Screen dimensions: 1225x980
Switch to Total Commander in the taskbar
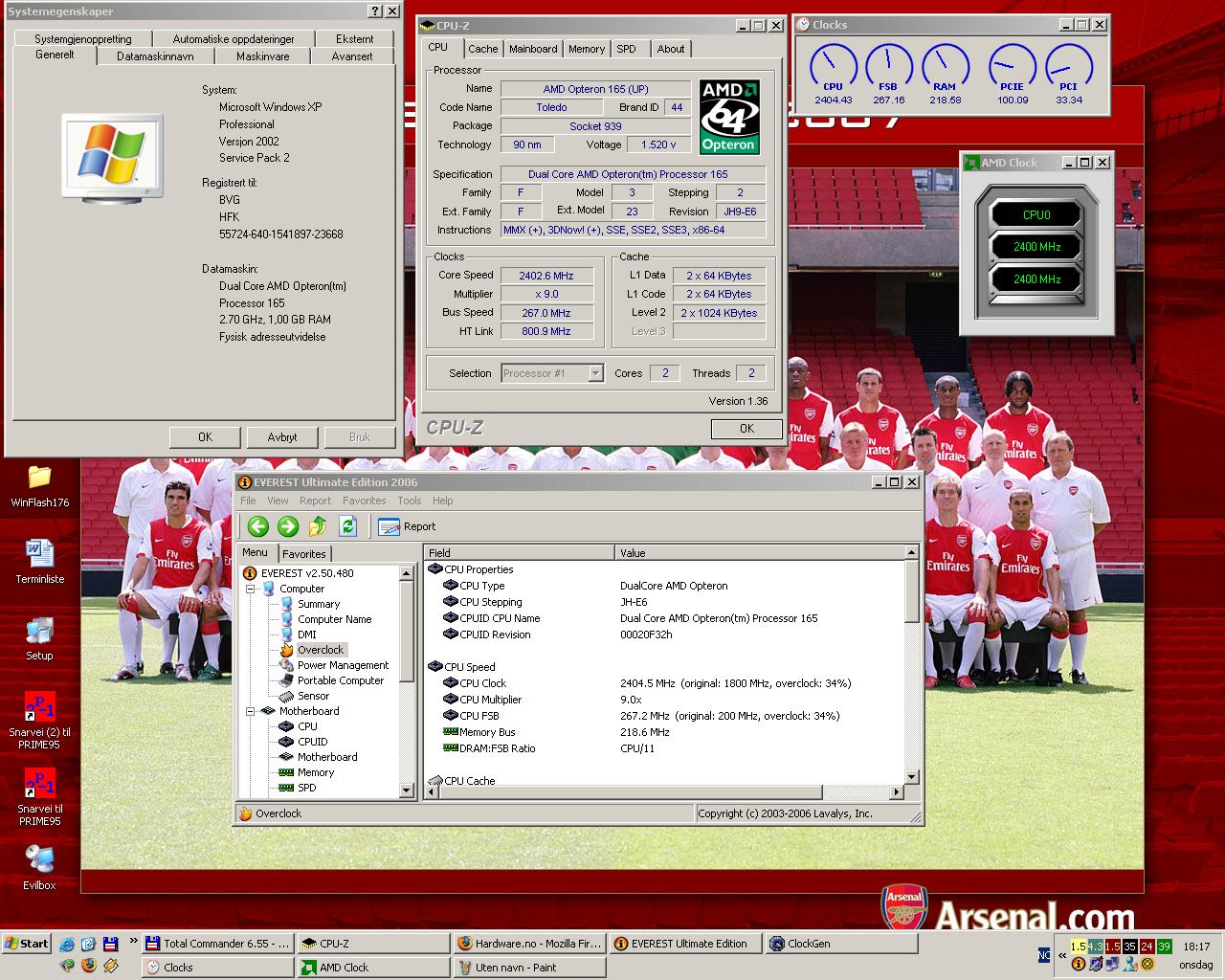pos(218,944)
